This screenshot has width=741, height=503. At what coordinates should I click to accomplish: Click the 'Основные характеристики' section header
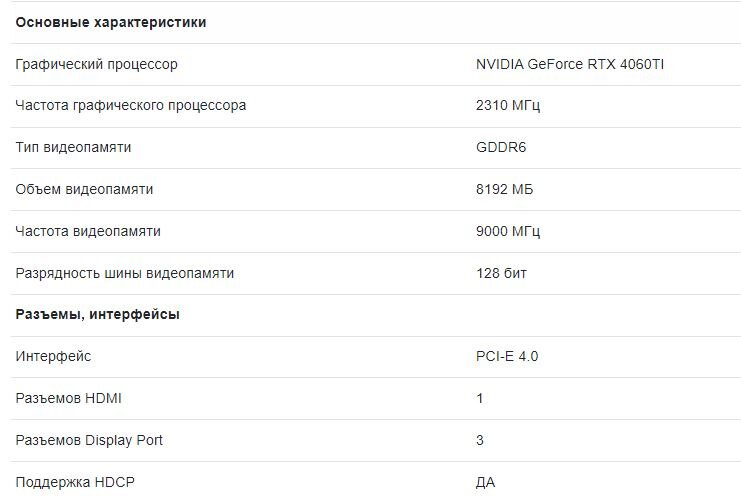coord(111,22)
